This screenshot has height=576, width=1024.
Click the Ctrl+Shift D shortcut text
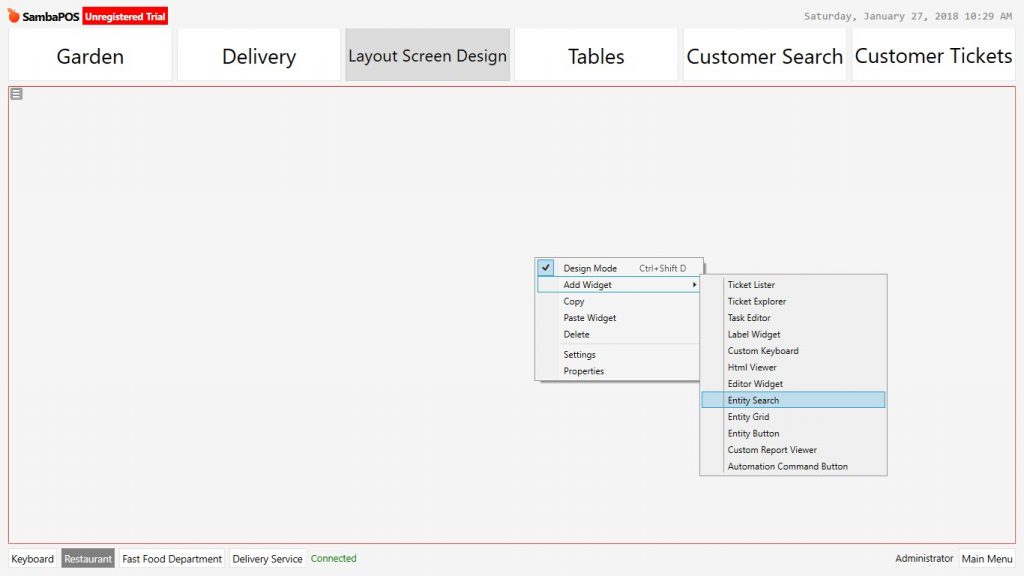pyautogui.click(x=662, y=268)
